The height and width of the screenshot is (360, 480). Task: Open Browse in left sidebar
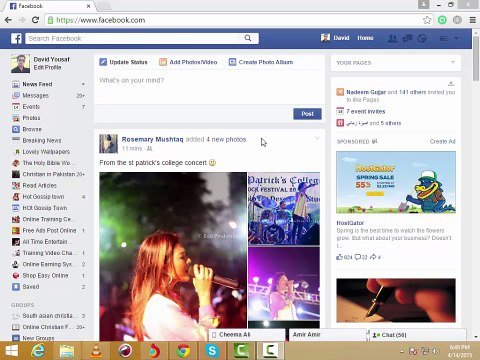(32, 129)
